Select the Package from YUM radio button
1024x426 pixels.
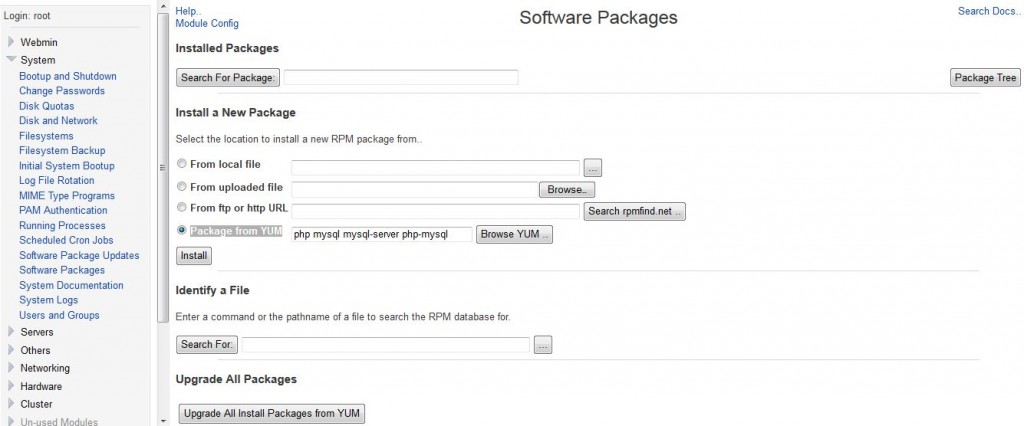click(181, 231)
